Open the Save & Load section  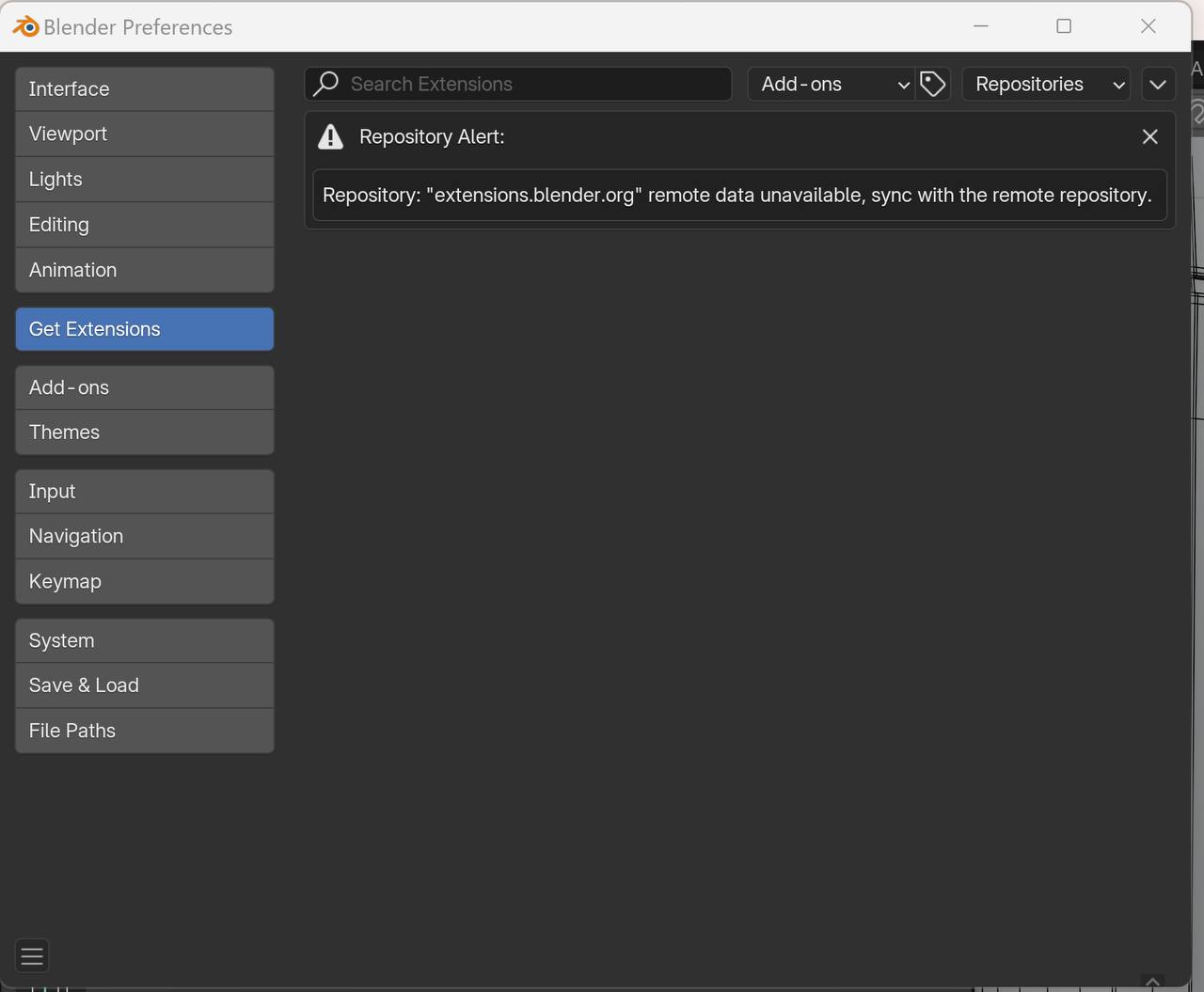(x=144, y=685)
